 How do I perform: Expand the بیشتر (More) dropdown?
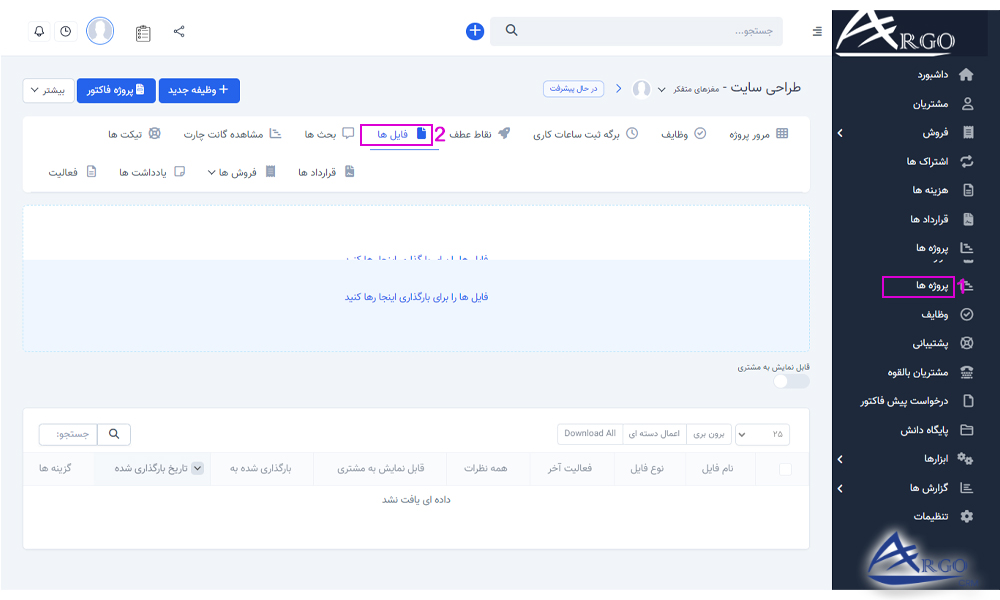[x=48, y=90]
